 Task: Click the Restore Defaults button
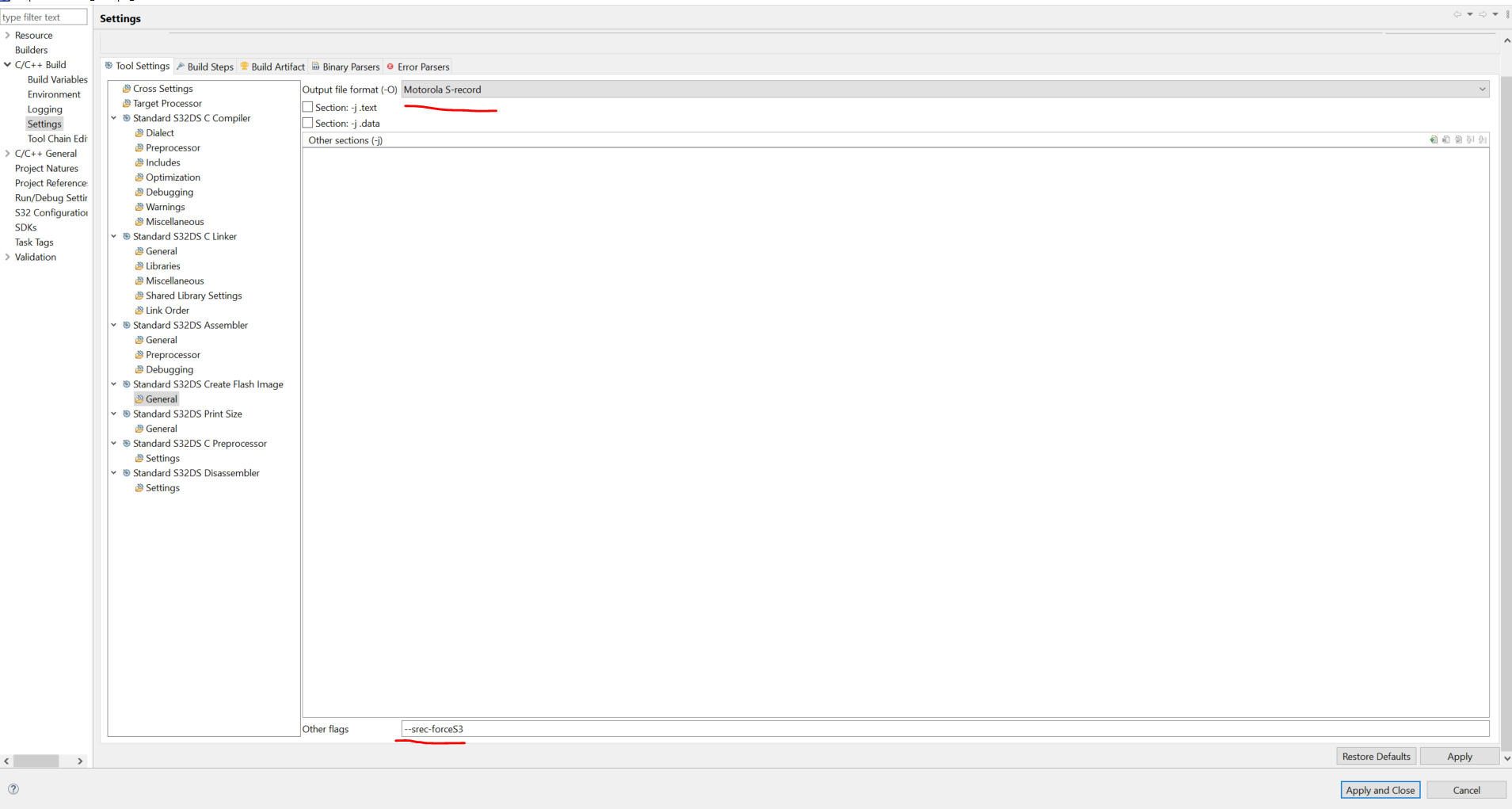(1375, 756)
